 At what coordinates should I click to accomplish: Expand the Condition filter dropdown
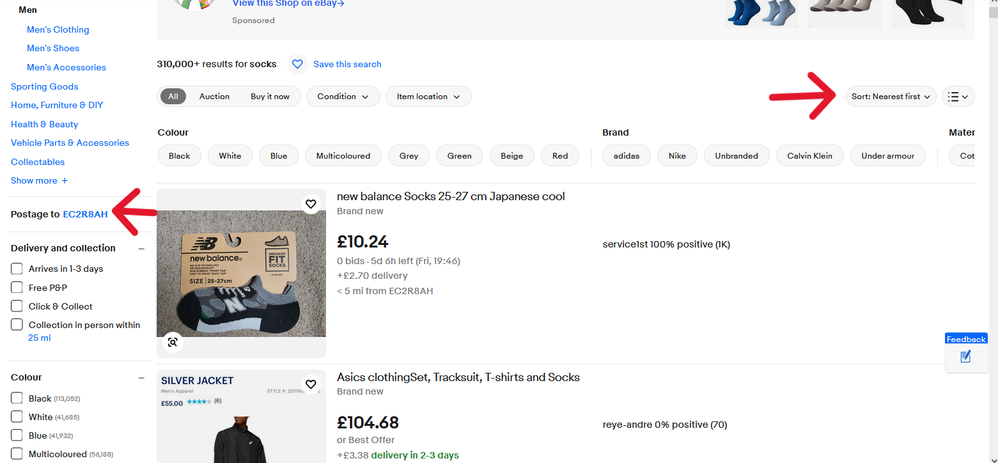point(343,97)
